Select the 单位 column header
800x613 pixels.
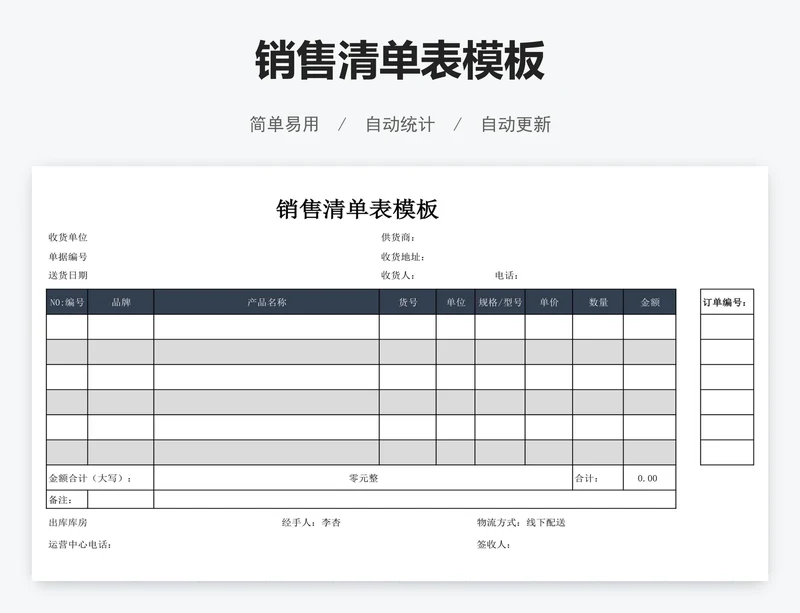click(456, 302)
